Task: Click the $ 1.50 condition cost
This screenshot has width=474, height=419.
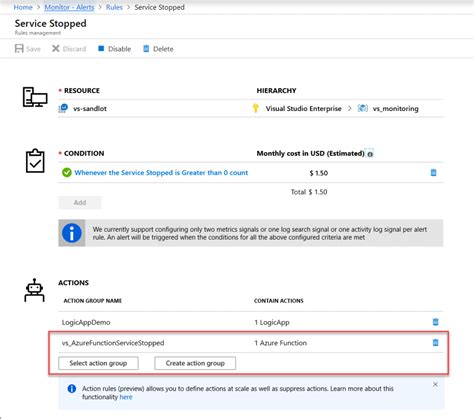Action: 319,173
